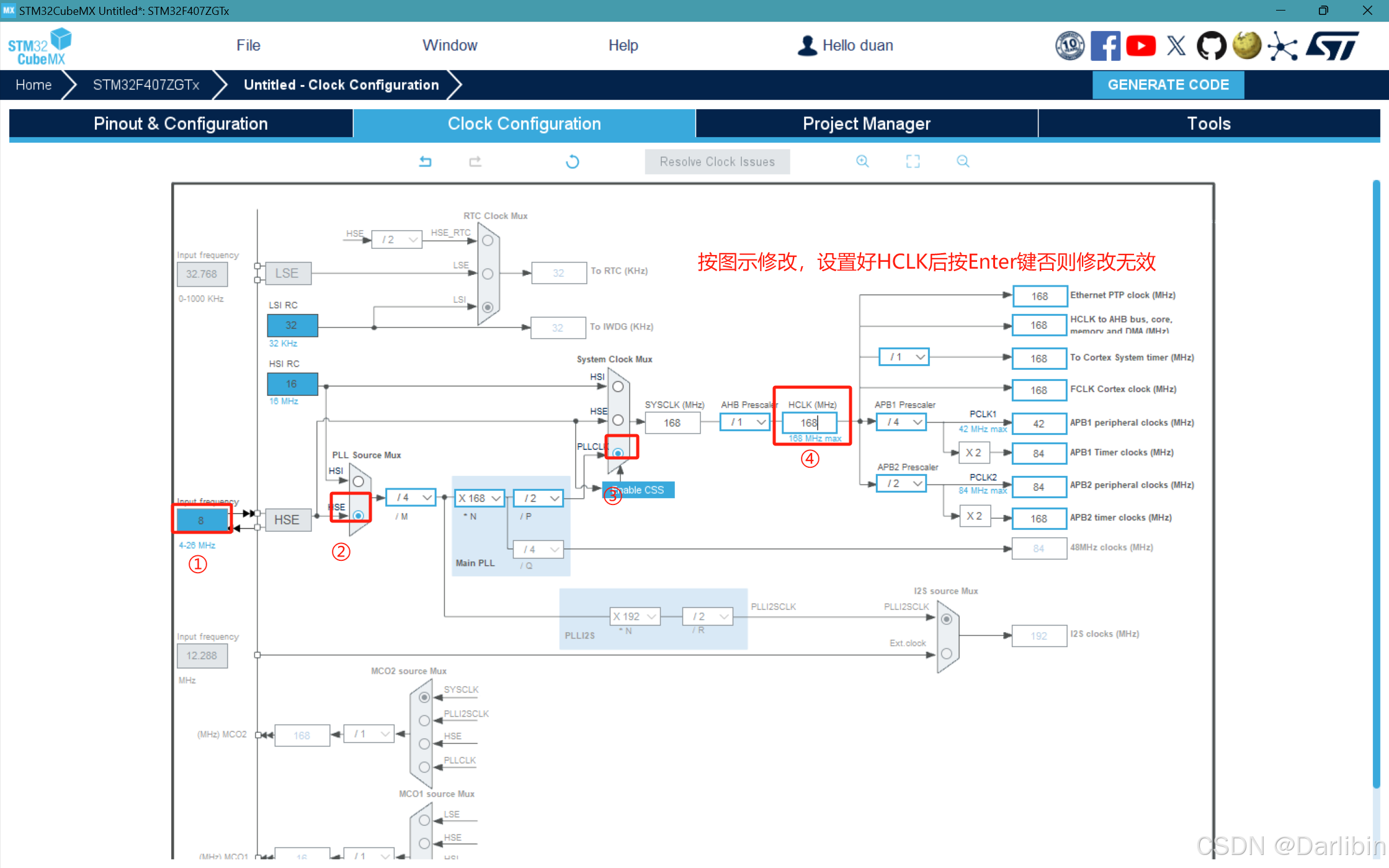Image resolution: width=1389 pixels, height=868 pixels.
Task: Click the ST logo in the top-right corner
Action: [x=1333, y=45]
